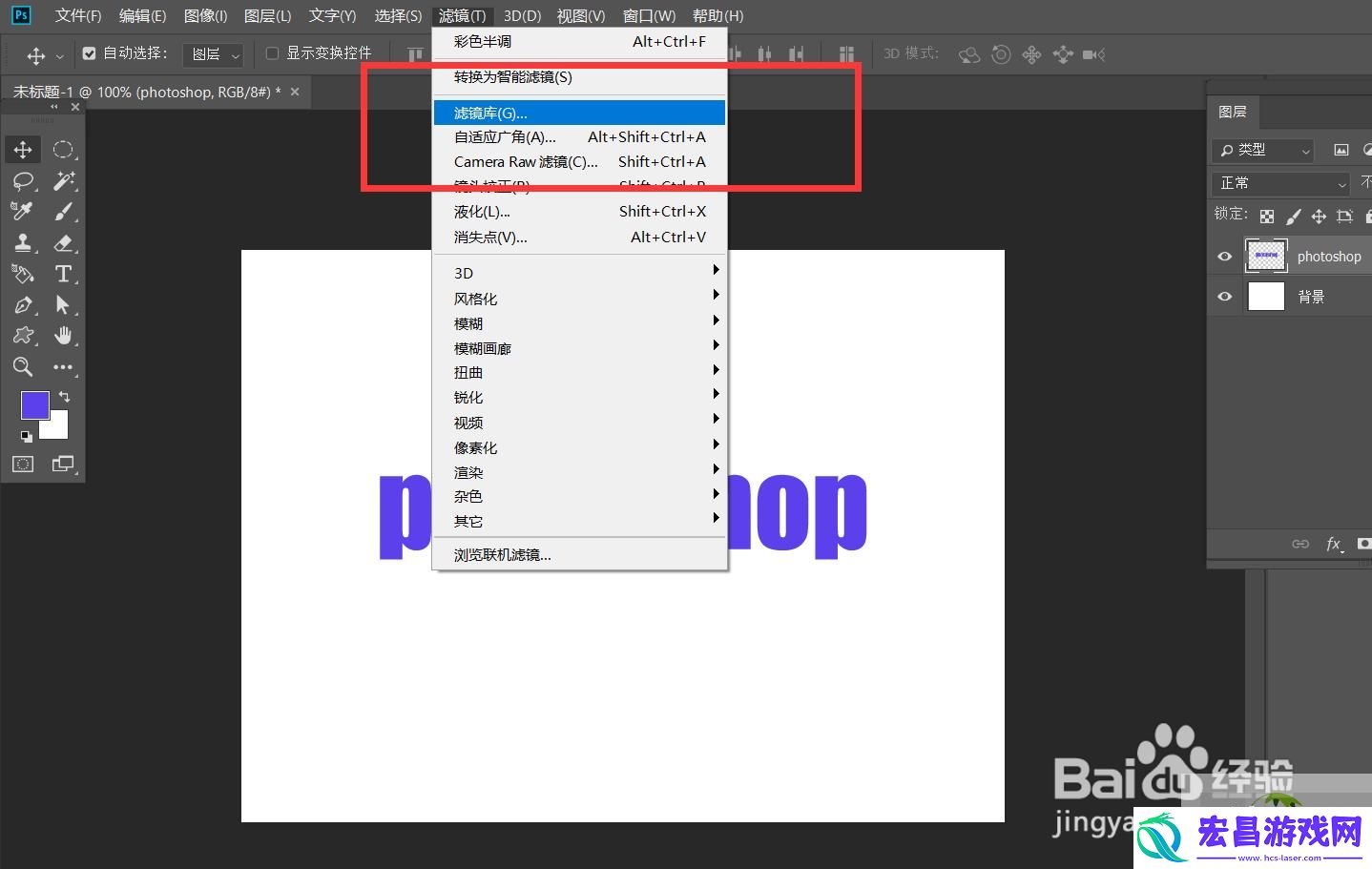Select the Elliptical Marquee tool
The image size is (1372, 869).
[x=63, y=150]
